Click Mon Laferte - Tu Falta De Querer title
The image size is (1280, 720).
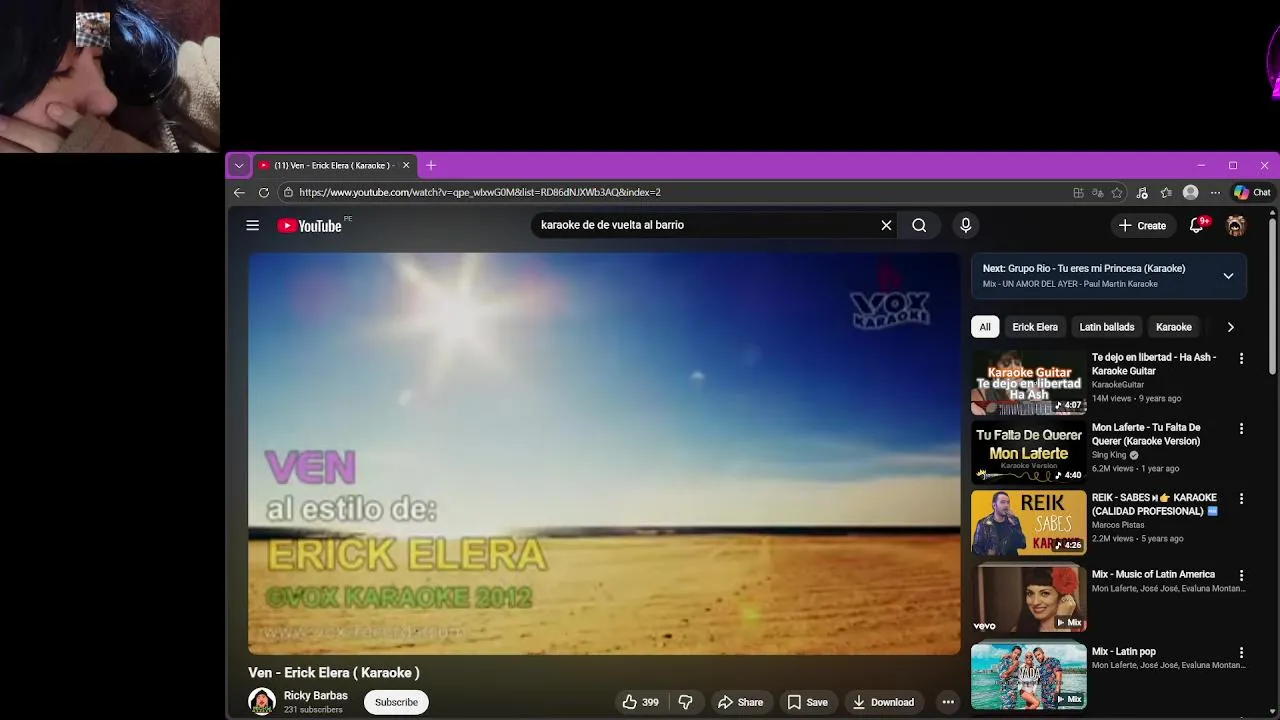pos(1146,434)
